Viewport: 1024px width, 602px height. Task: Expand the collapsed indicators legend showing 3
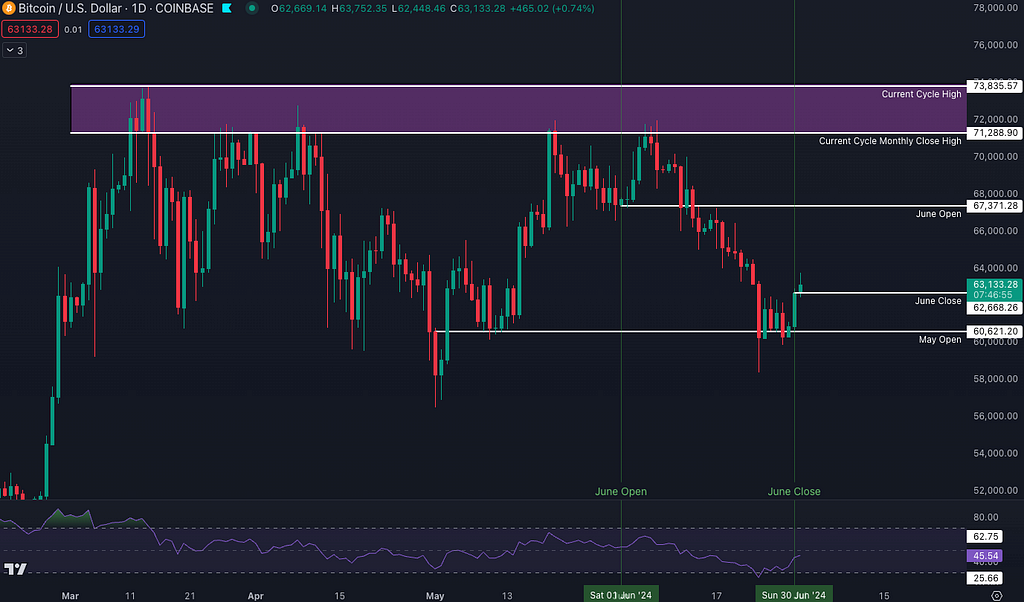14,50
